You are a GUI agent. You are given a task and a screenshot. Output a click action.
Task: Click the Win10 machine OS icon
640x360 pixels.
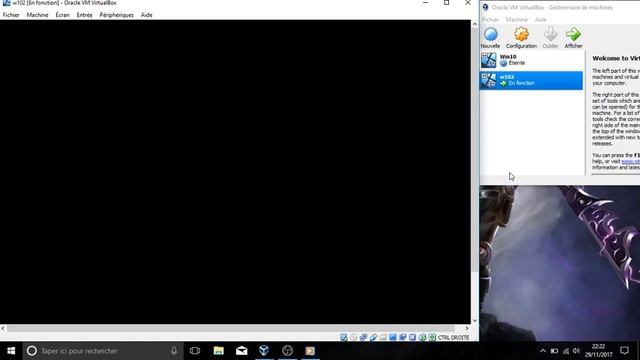click(488, 60)
